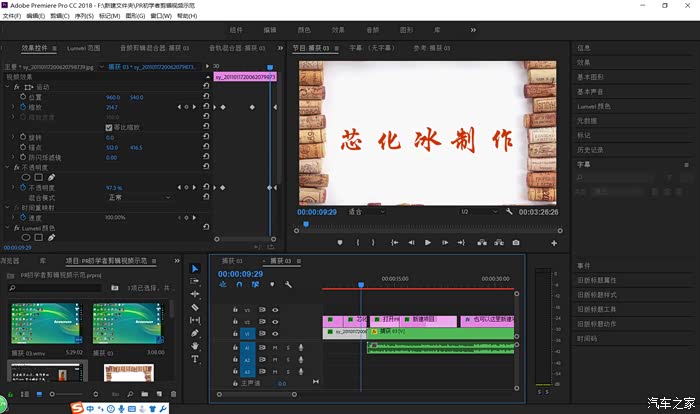
Task: Toggle V3 track eye visibility
Action: (275, 310)
